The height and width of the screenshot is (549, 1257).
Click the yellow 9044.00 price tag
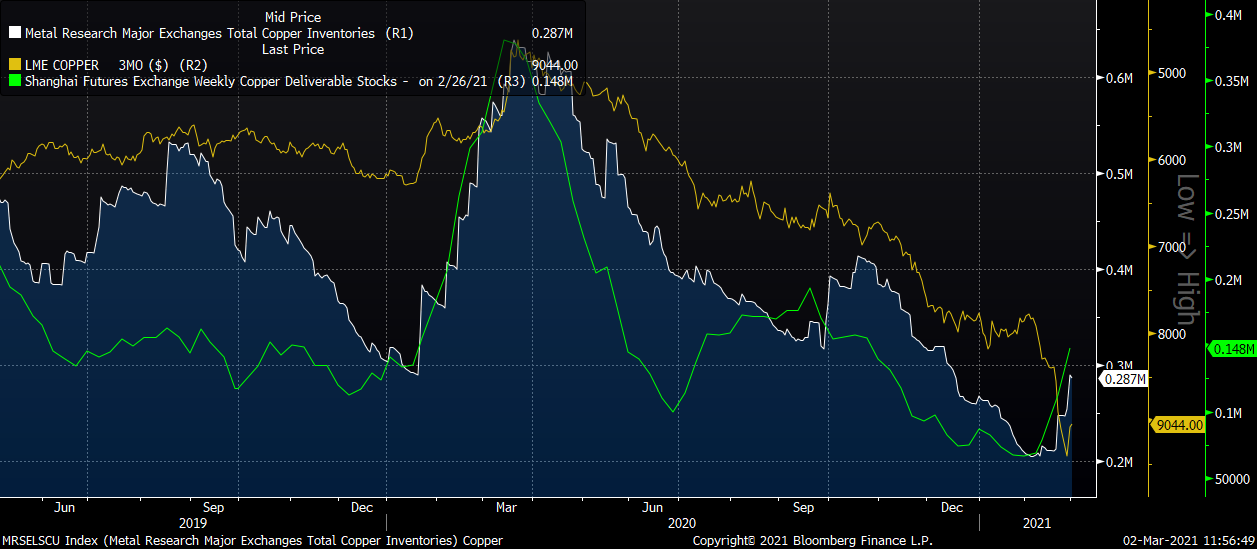tap(1178, 425)
